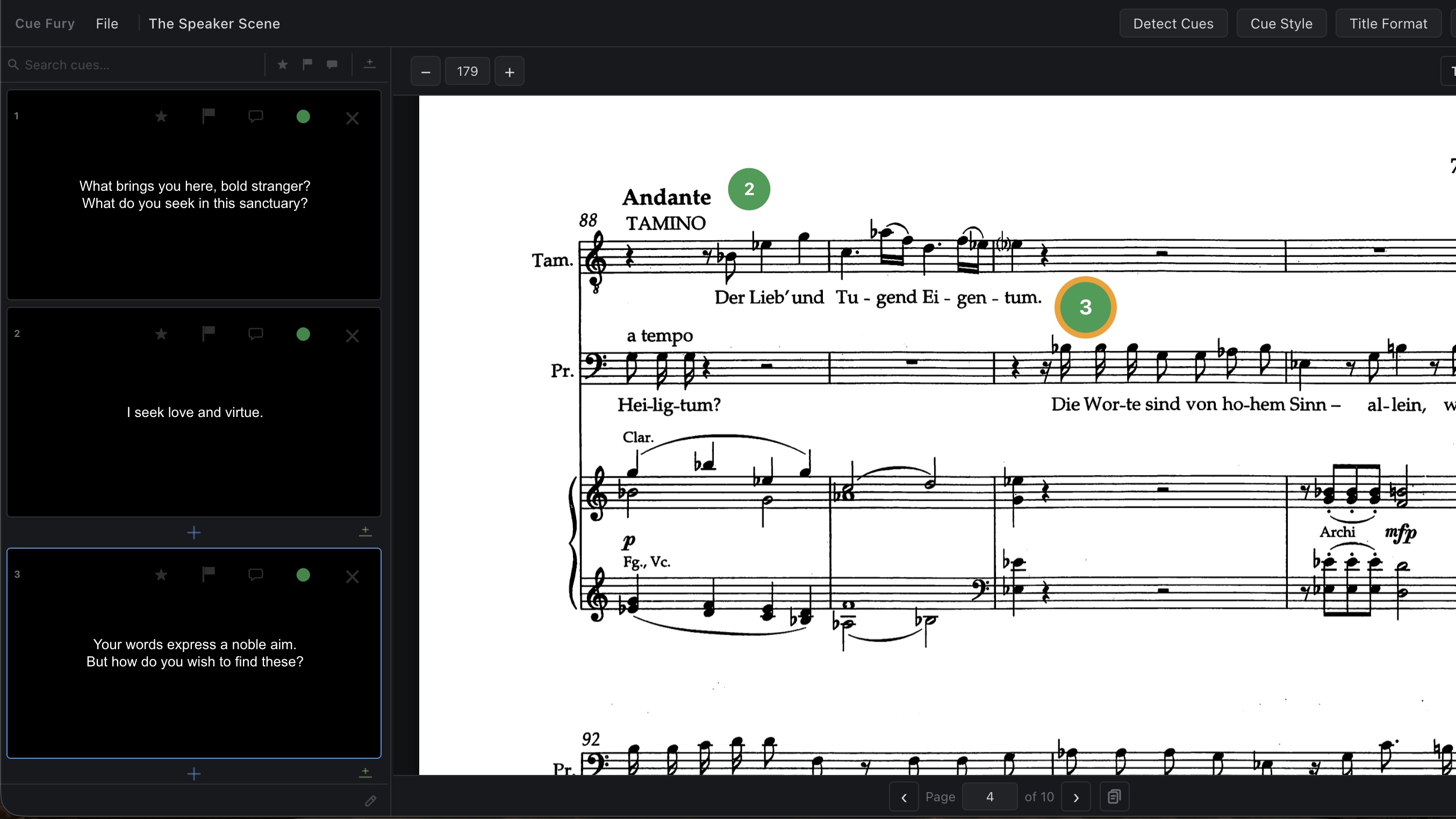
Task: Add a comment to cue 3
Action: click(255, 575)
